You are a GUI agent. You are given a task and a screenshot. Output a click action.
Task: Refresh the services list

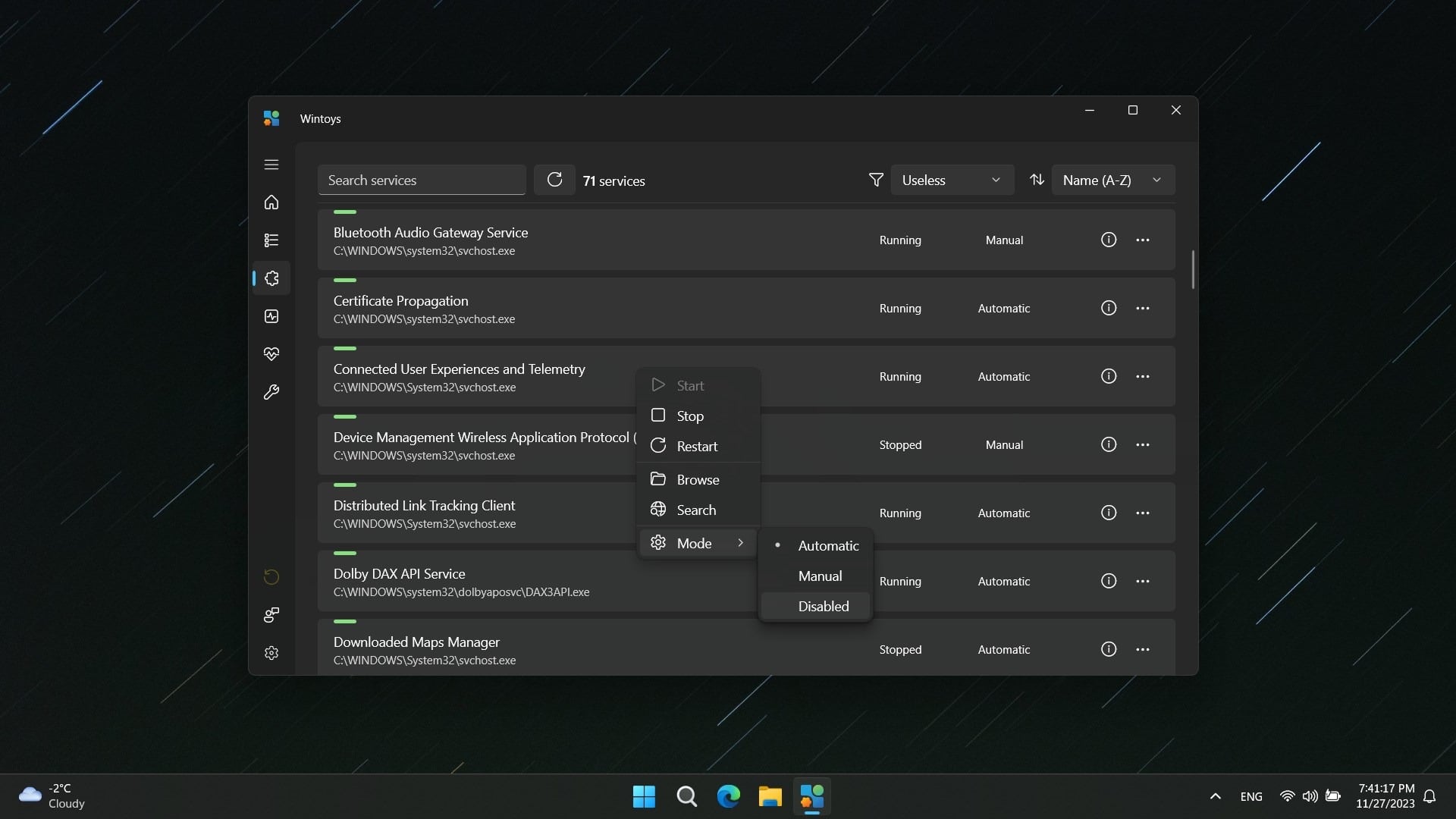(x=554, y=180)
